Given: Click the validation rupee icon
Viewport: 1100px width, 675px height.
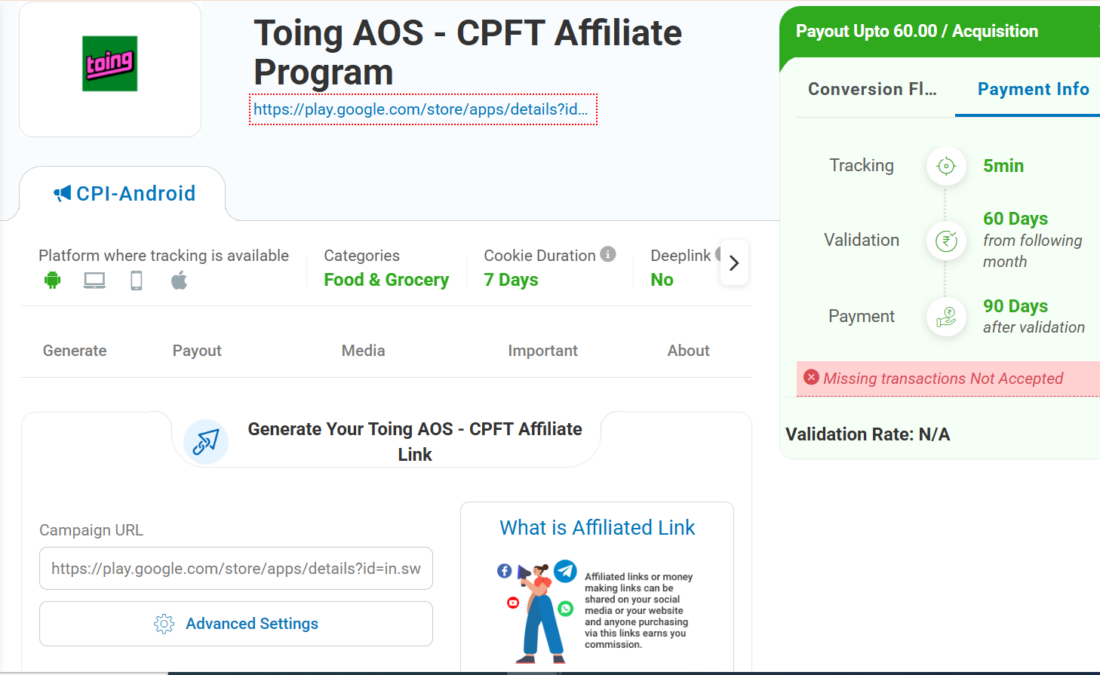Looking at the screenshot, I should coord(946,240).
